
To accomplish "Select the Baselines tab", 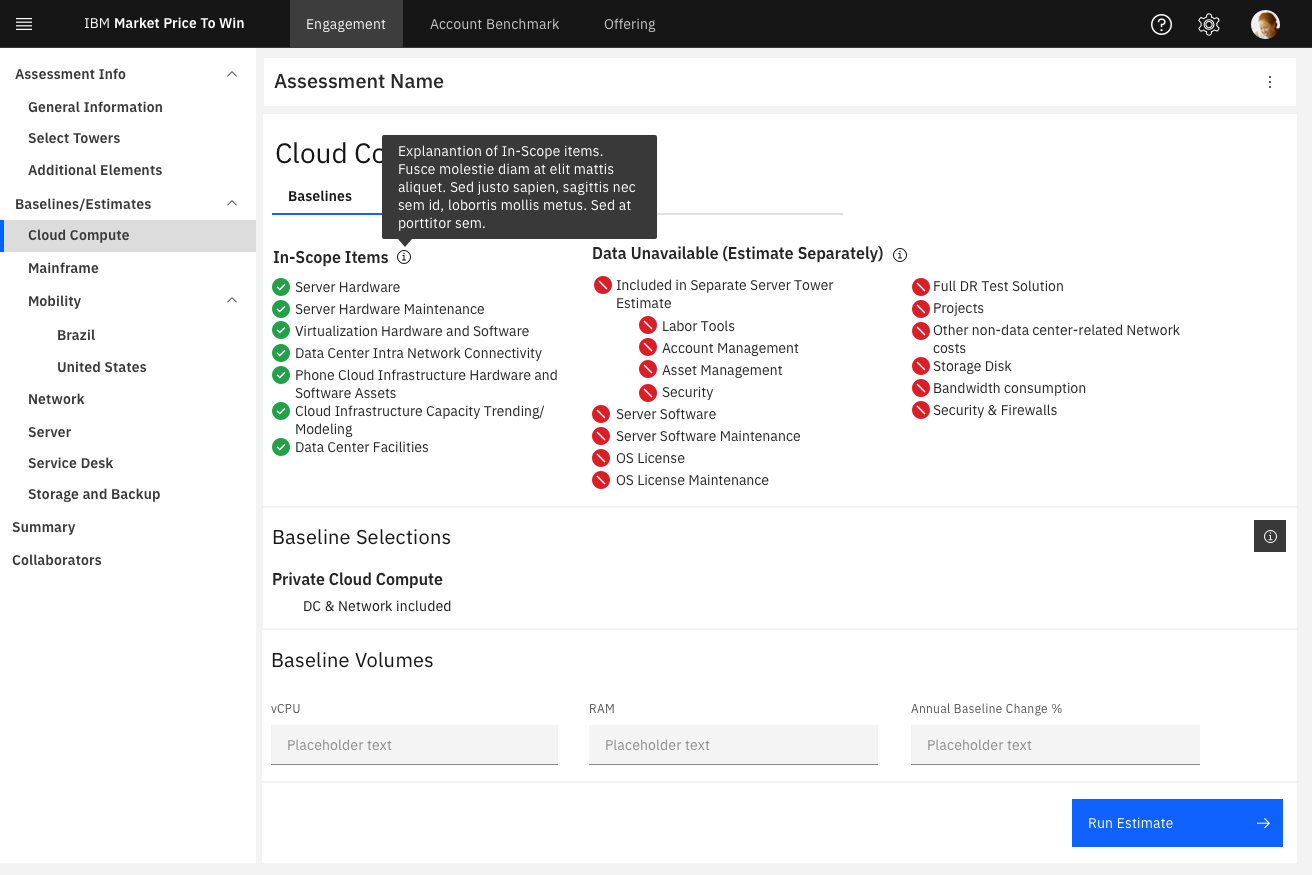I will click(320, 196).
